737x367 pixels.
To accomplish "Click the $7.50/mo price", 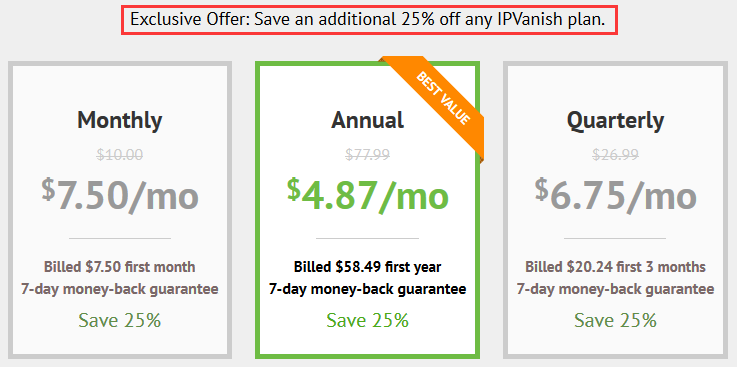I will coord(120,194).
